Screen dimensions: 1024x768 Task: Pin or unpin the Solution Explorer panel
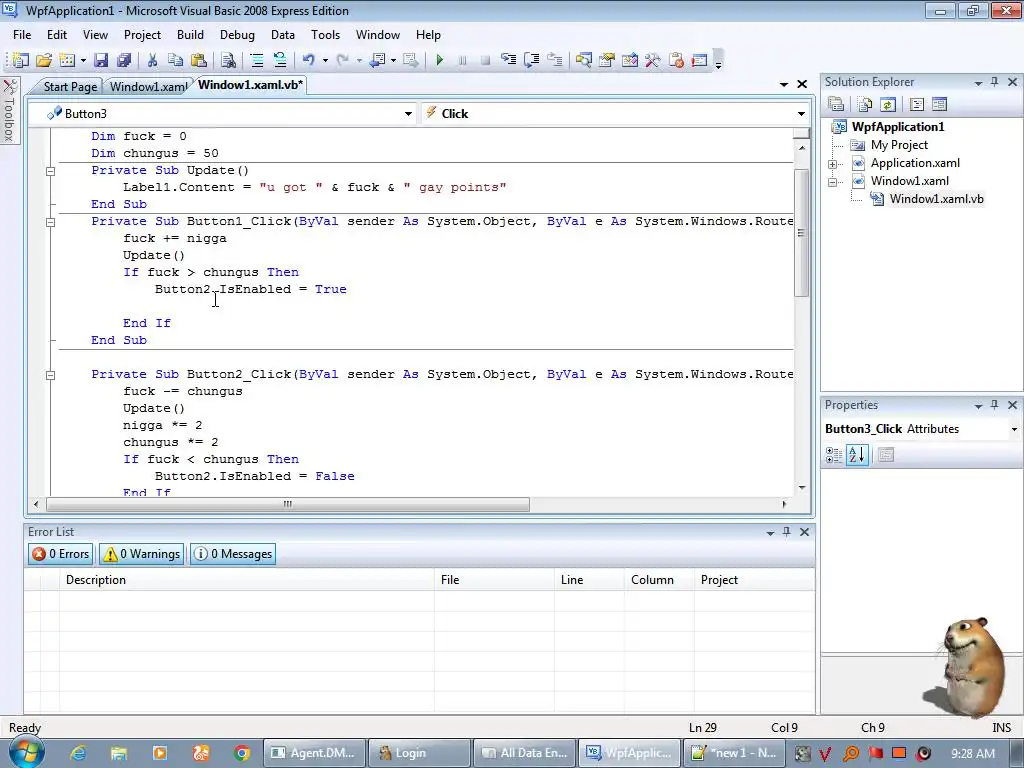(x=995, y=82)
